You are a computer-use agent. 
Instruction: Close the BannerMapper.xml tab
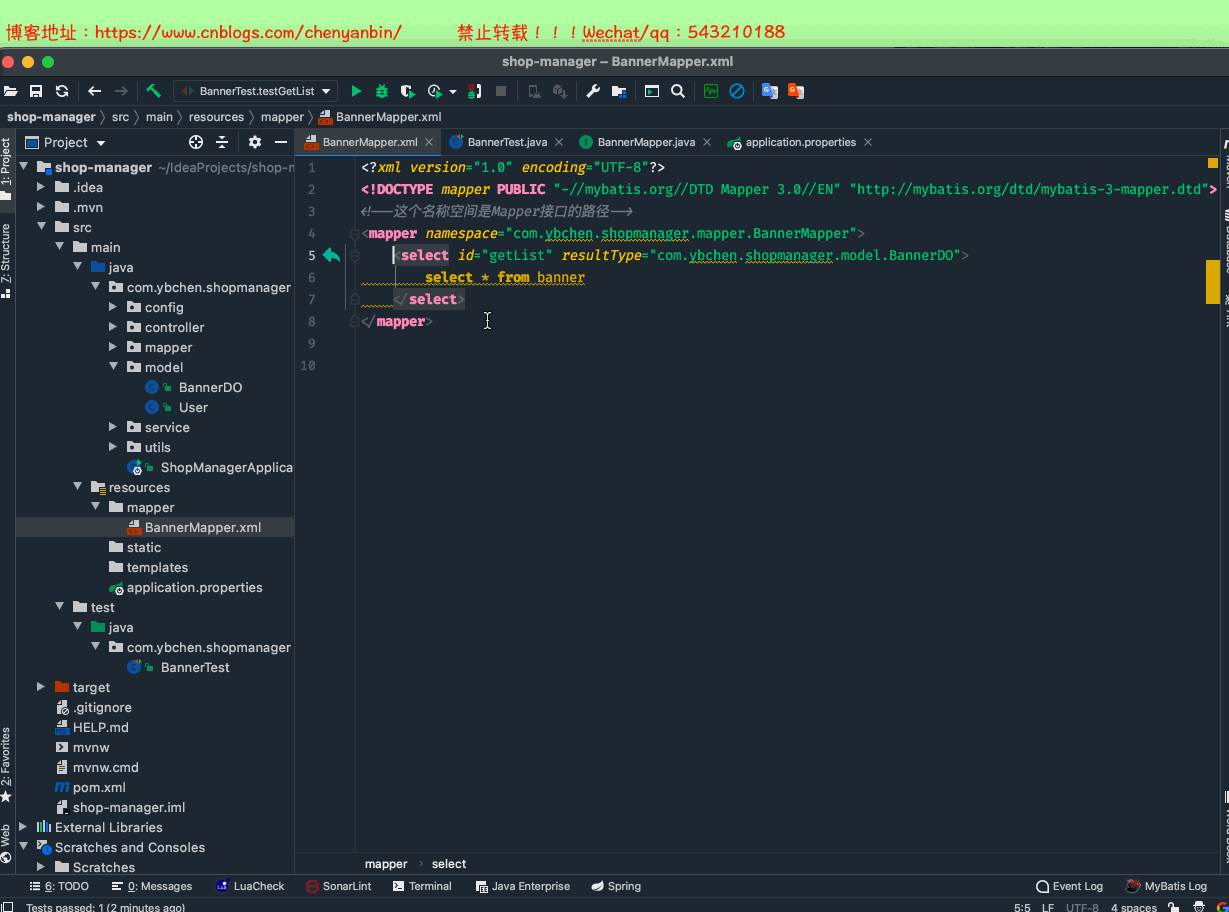tap(429, 142)
